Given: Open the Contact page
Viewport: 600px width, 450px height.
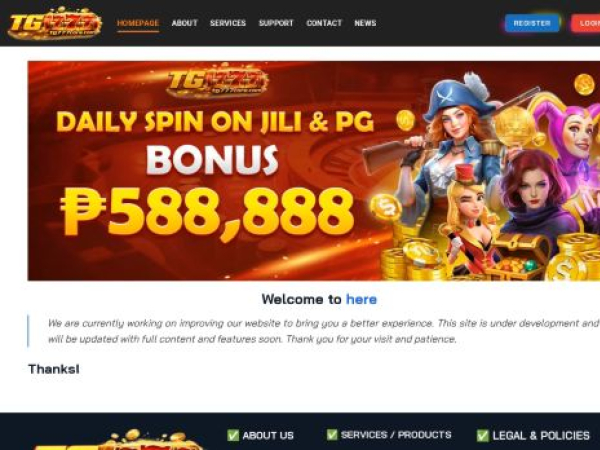Looking at the screenshot, I should point(324,23).
